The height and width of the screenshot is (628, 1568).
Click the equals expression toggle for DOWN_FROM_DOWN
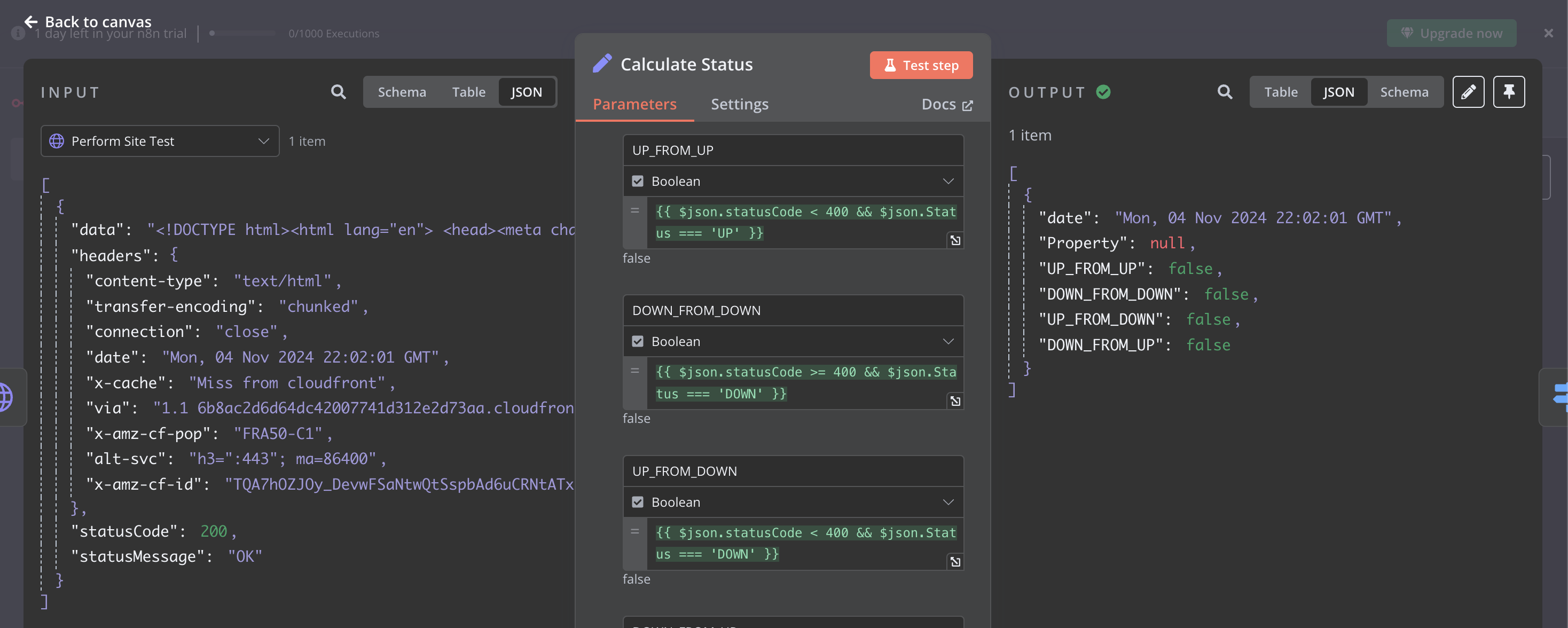coord(635,371)
